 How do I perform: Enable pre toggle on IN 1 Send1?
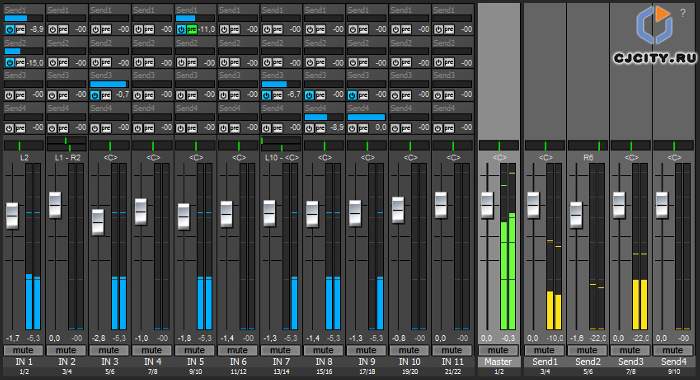(20, 29)
